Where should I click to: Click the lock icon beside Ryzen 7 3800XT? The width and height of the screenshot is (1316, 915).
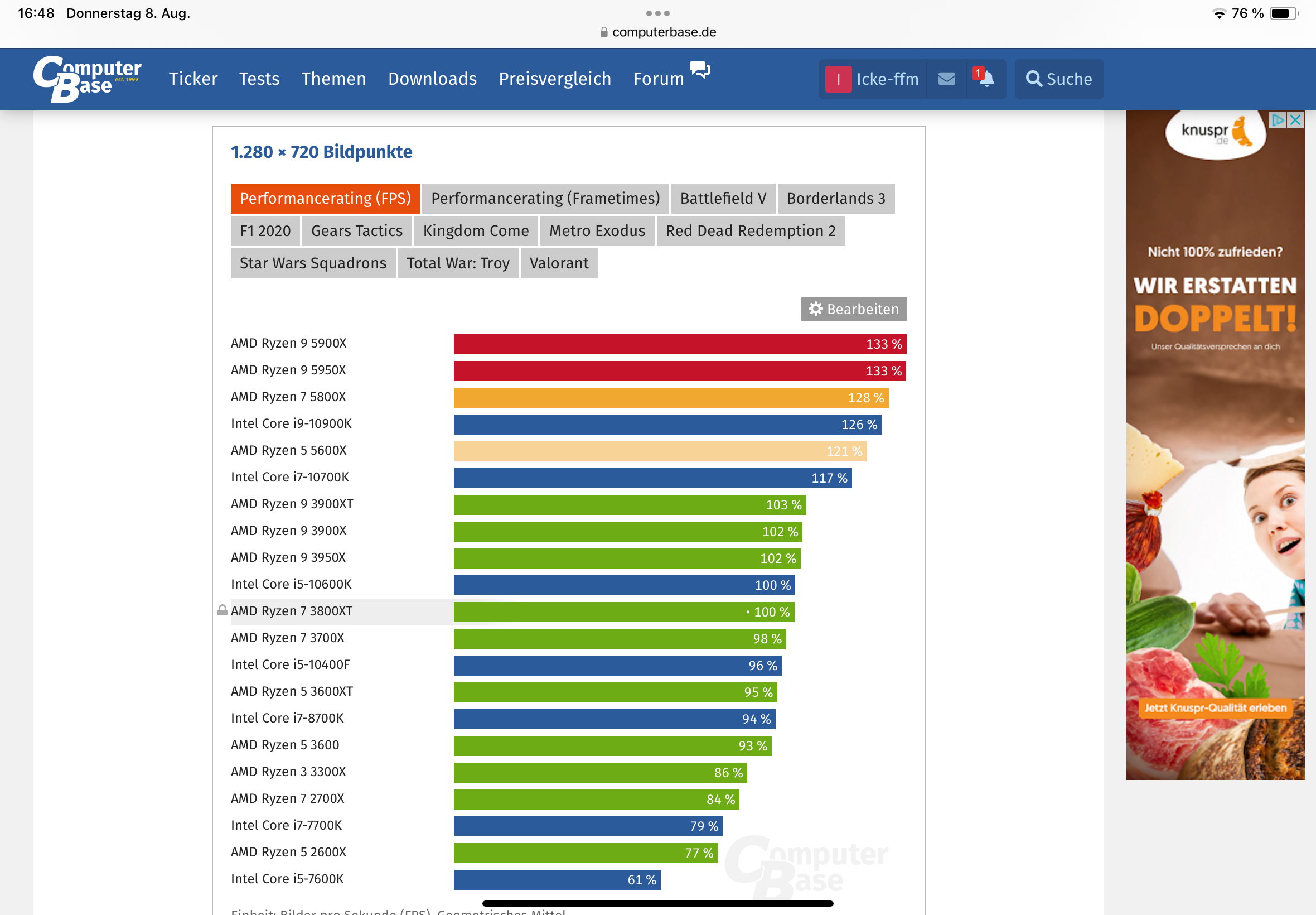222,610
